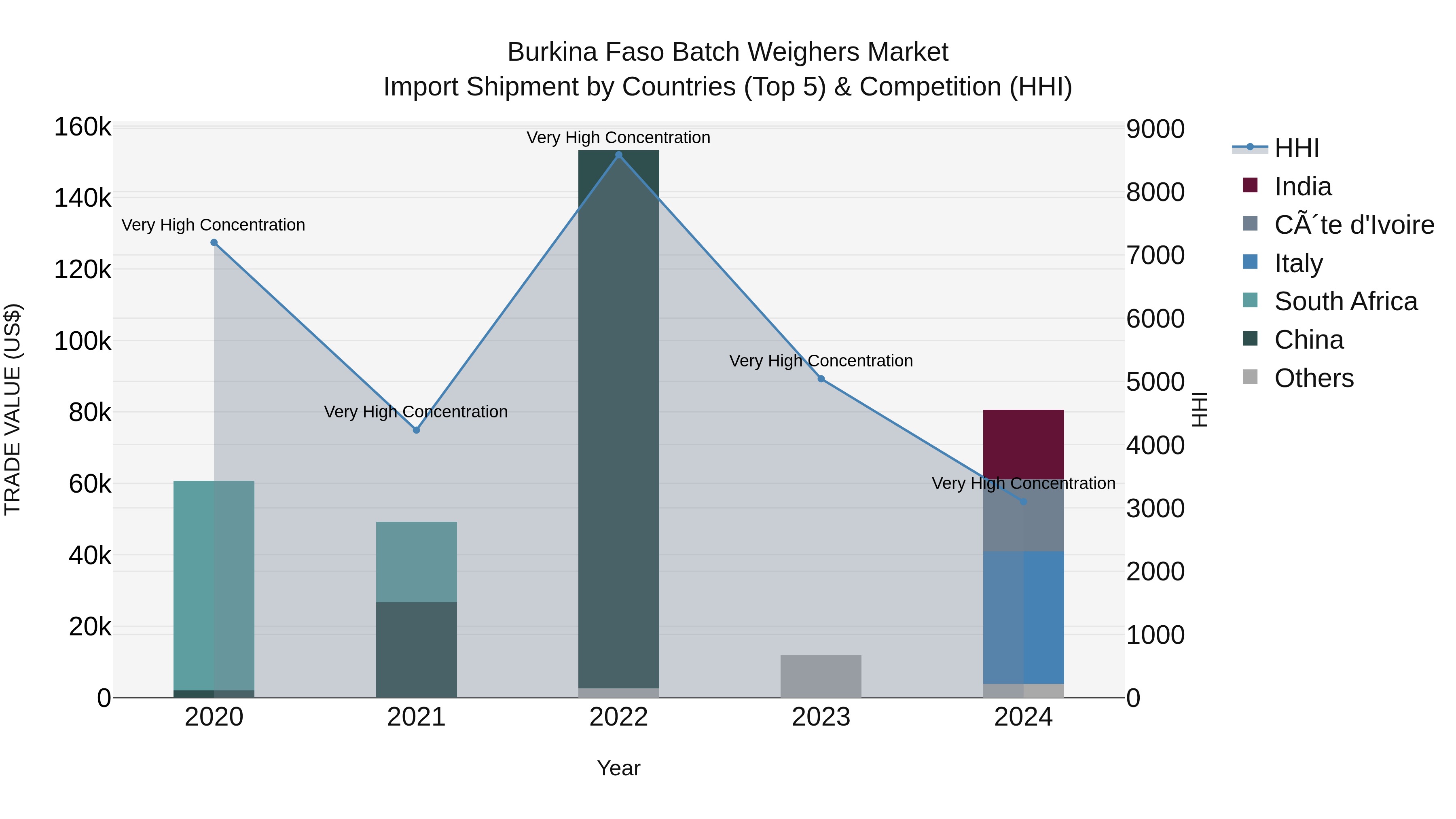Viewport: 1456px width, 819px height.
Task: Click the Italy blue legend swatch
Action: 1250,262
